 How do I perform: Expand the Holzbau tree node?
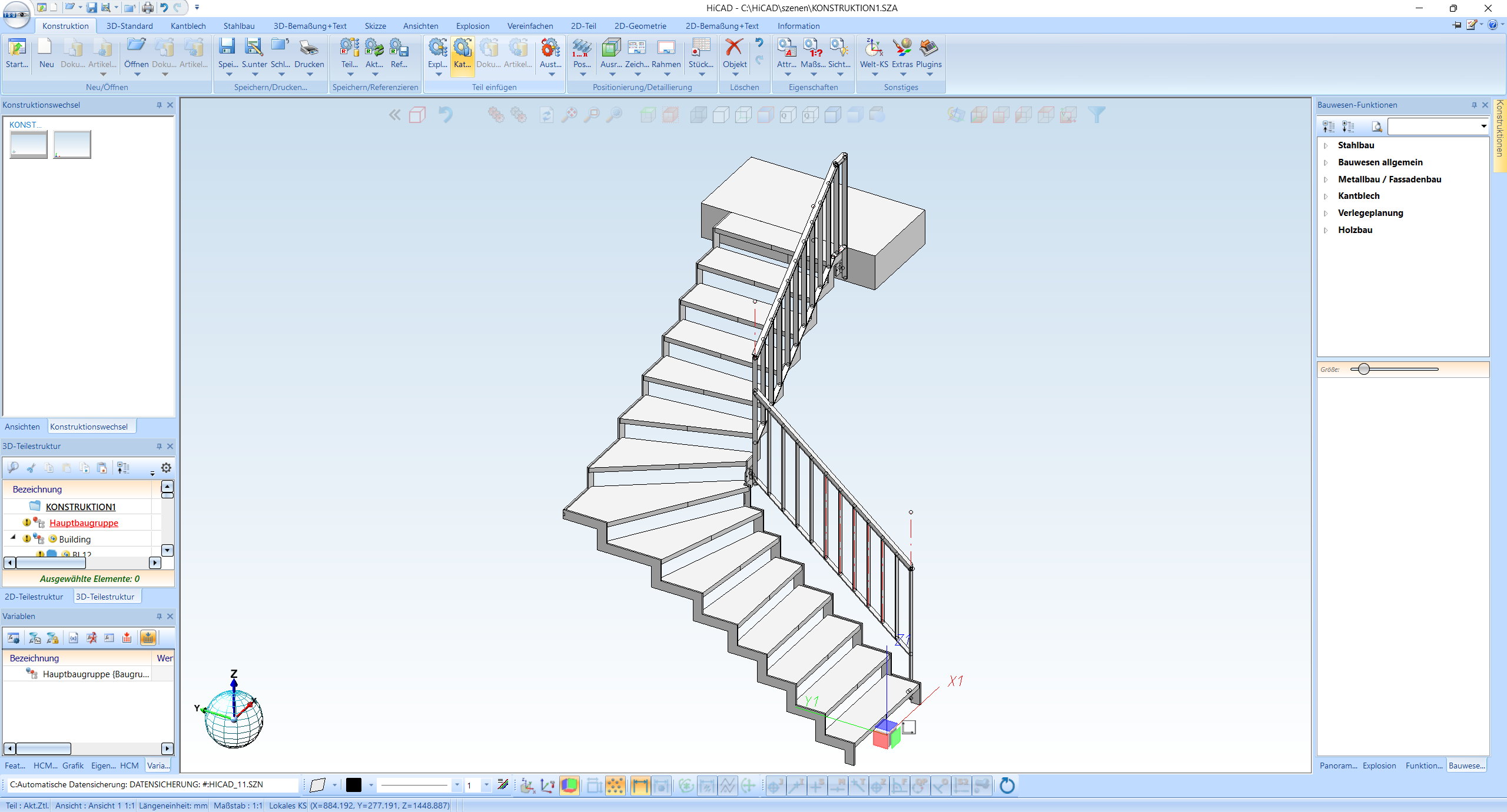tap(1326, 230)
